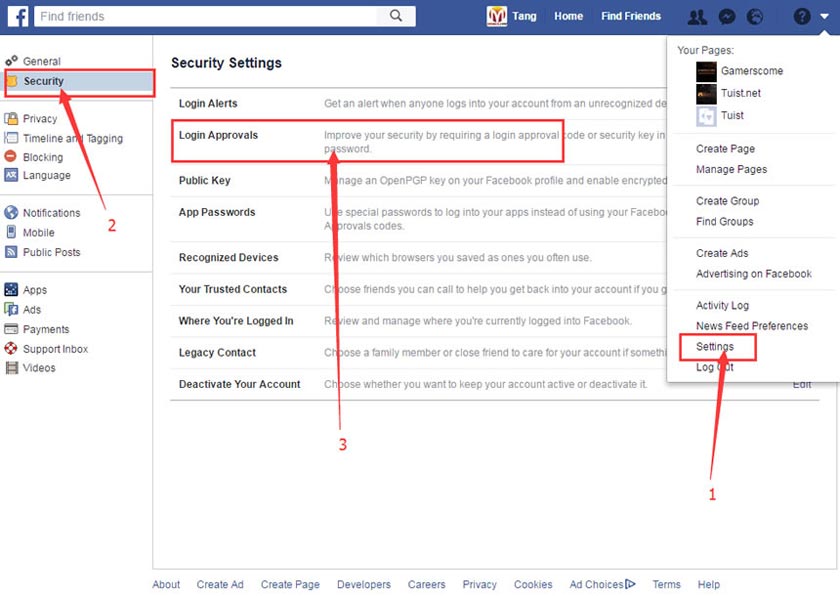Click the search magnifier button
Image resolution: width=840 pixels, height=596 pixels.
pyautogui.click(x=396, y=16)
